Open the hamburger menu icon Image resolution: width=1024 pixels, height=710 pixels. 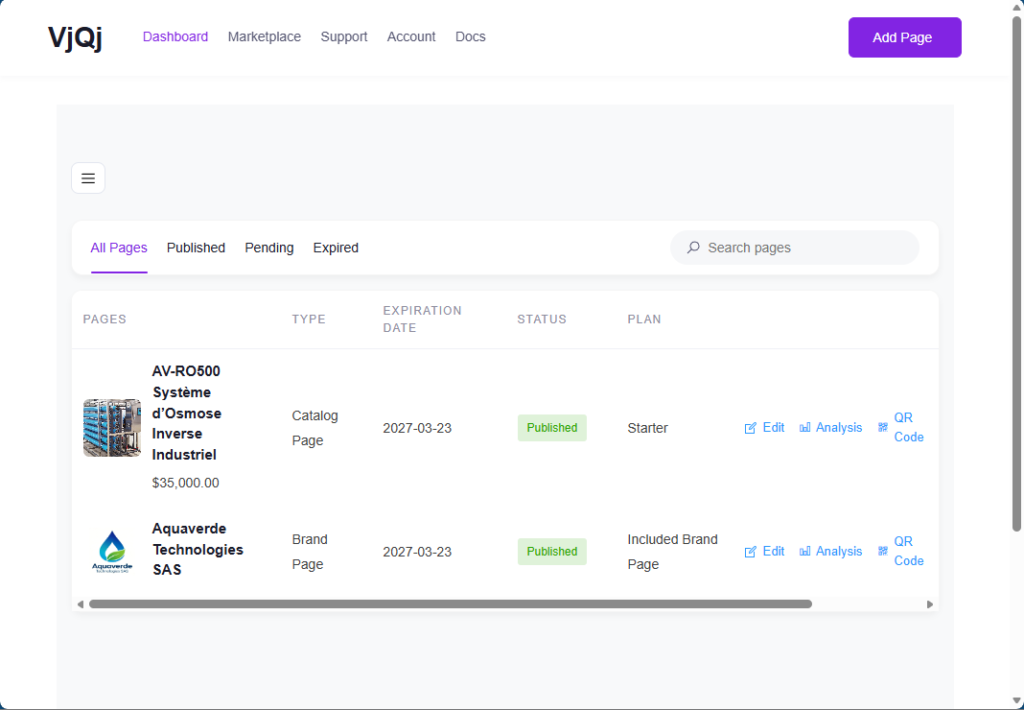coord(88,178)
